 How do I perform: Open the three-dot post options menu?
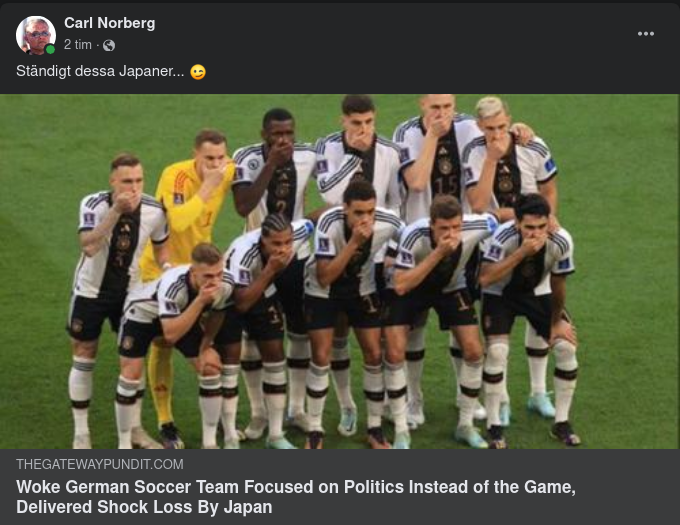tap(645, 34)
